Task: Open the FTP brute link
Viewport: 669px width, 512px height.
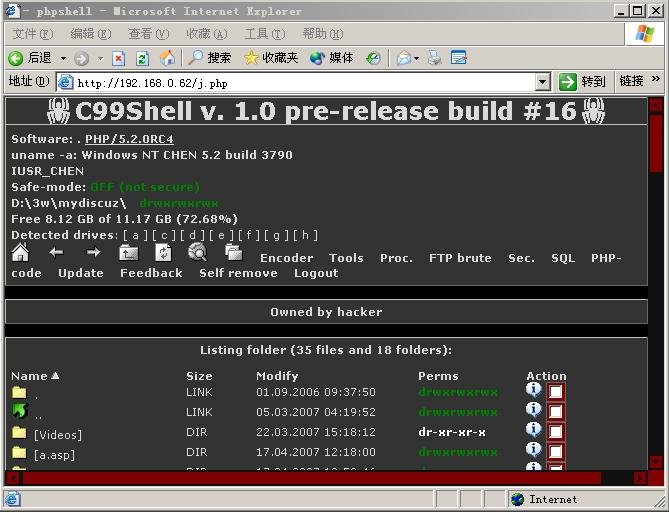Action: (x=460, y=258)
